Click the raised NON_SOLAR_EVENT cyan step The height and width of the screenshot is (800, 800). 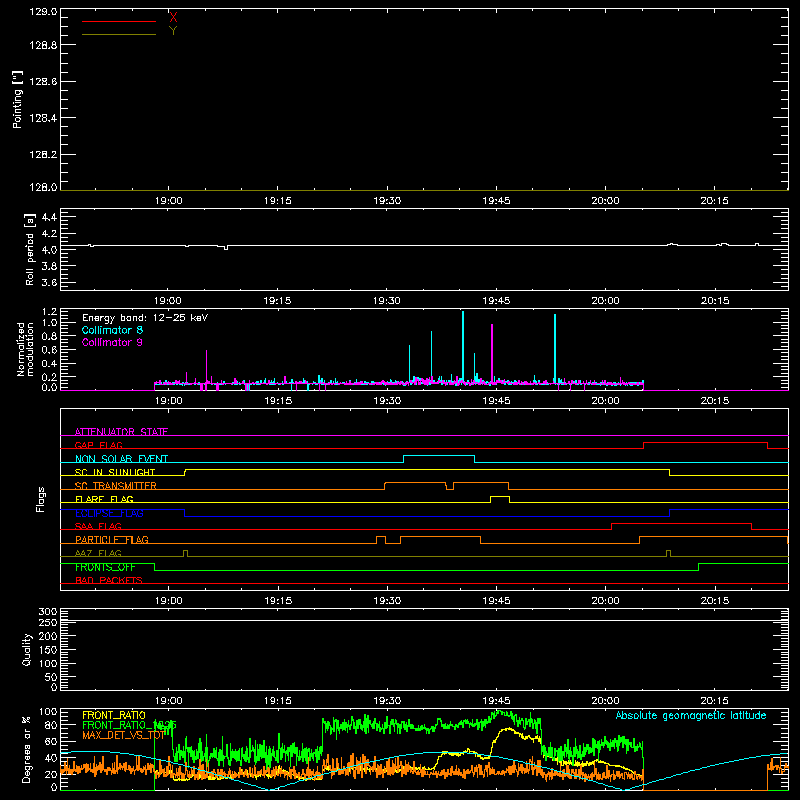click(x=439, y=456)
